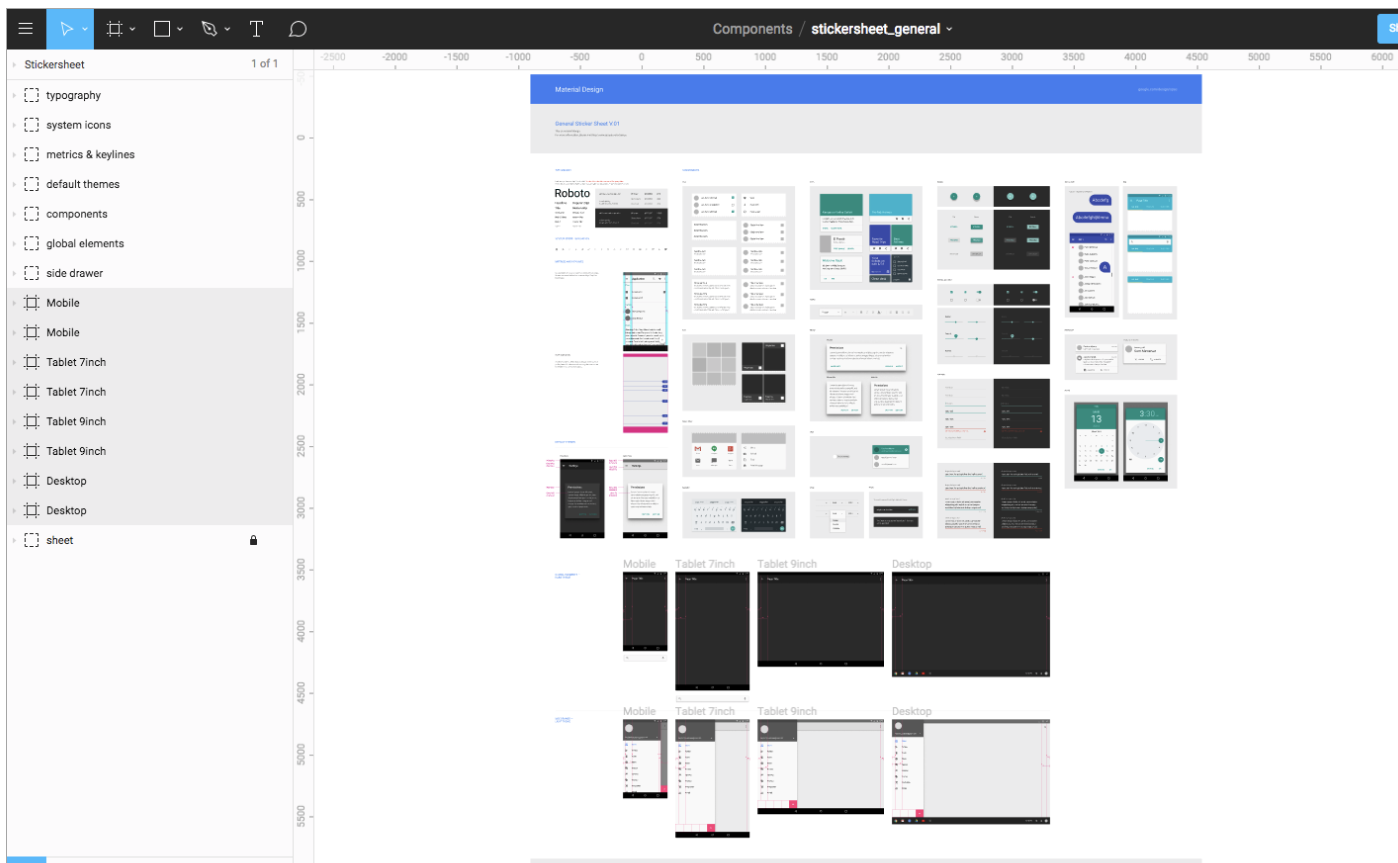Image resolution: width=1398 pixels, height=863 pixels.
Task: Click the clock time picker showing 3:30
Action: (x=1145, y=441)
